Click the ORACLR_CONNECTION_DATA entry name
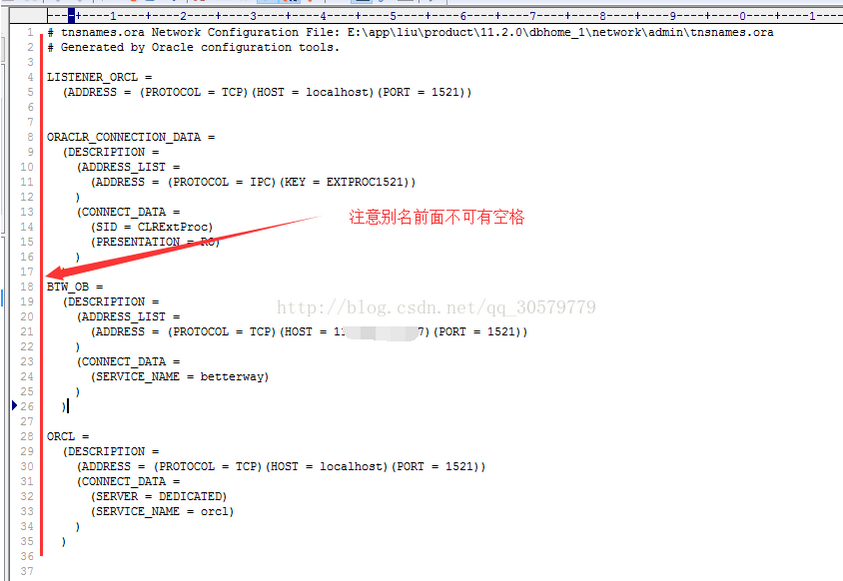 tap(124, 137)
